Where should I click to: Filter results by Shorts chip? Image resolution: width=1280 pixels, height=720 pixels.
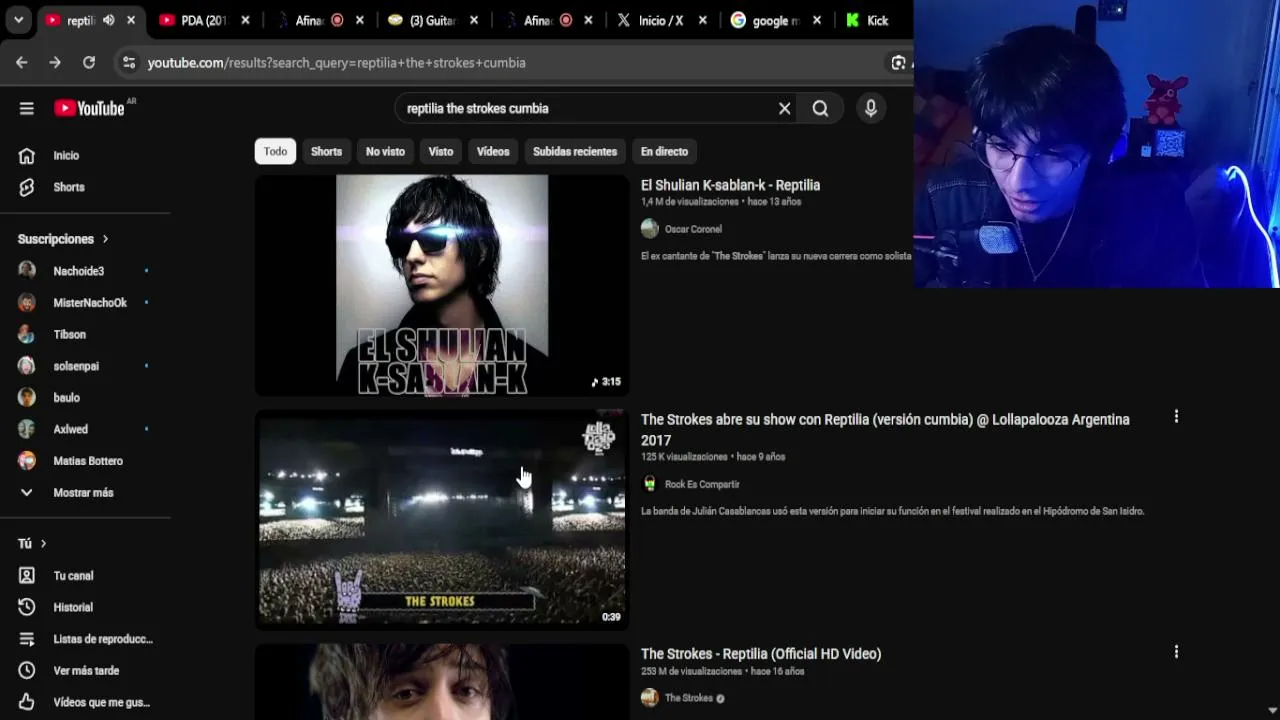[326, 151]
